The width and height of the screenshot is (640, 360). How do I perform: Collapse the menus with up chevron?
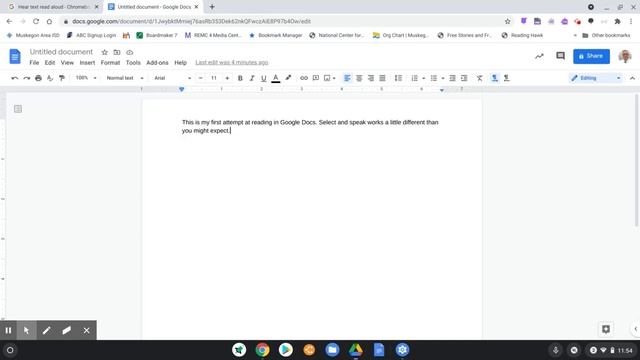pos(632,78)
